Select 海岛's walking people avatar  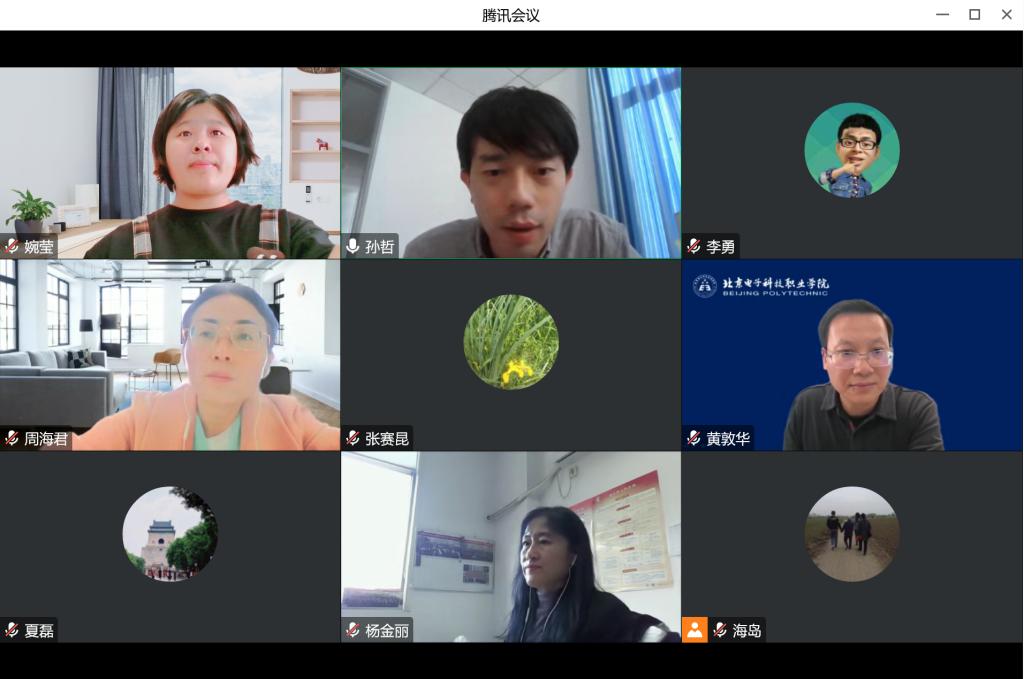(852, 534)
